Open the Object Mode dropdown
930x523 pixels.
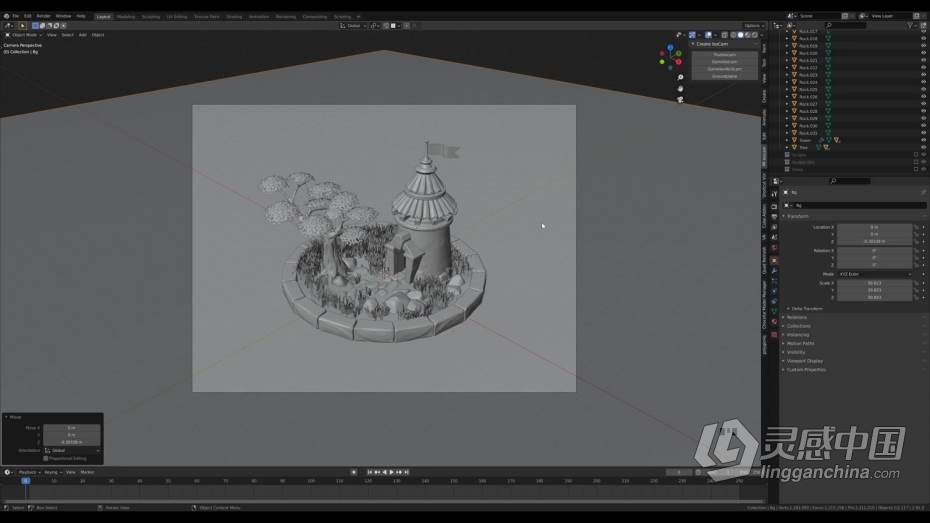(24, 35)
